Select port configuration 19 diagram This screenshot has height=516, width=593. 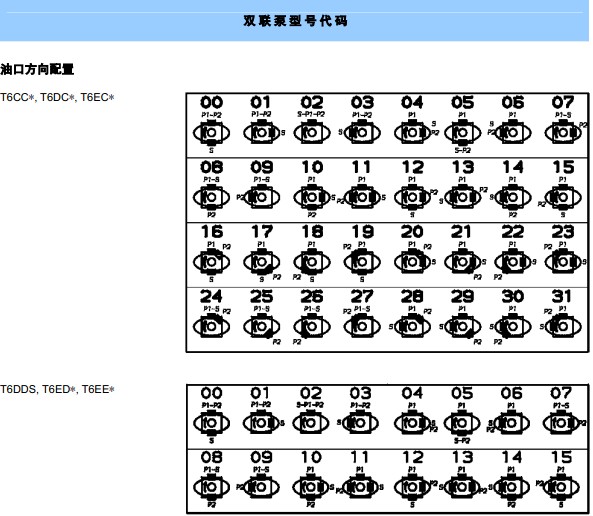362,261
